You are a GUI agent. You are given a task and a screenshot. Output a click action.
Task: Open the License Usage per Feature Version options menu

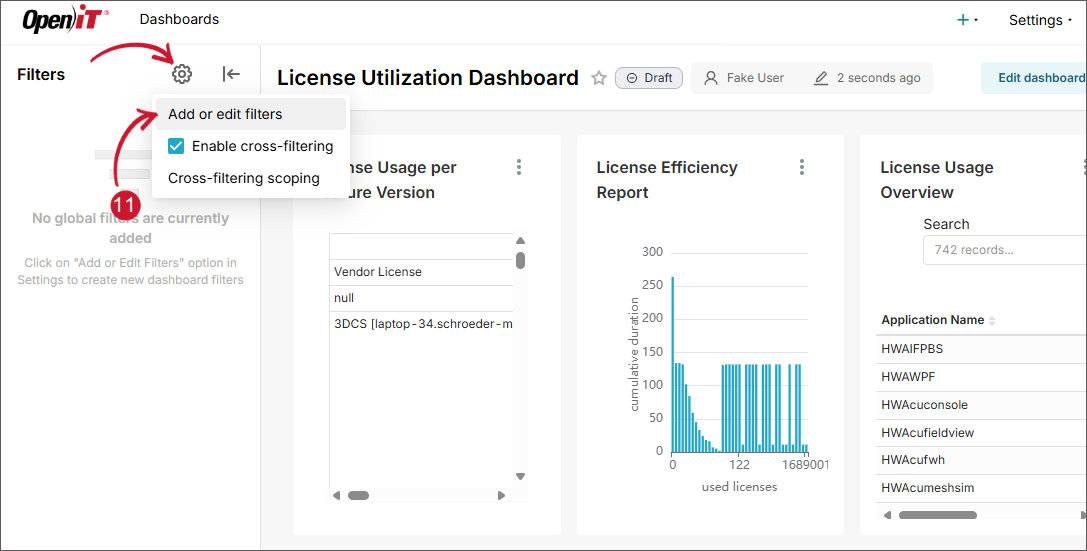519,167
